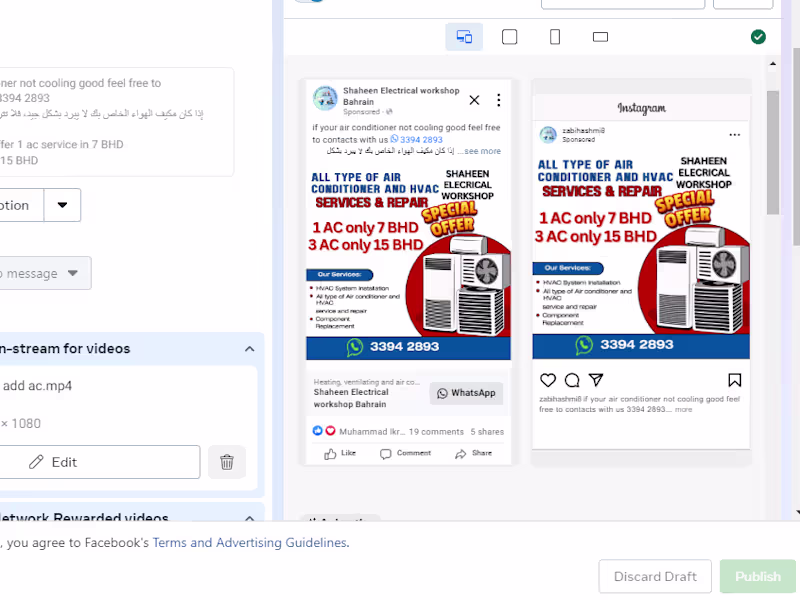
Task: Click the green checkmark status icon
Action: point(758,37)
